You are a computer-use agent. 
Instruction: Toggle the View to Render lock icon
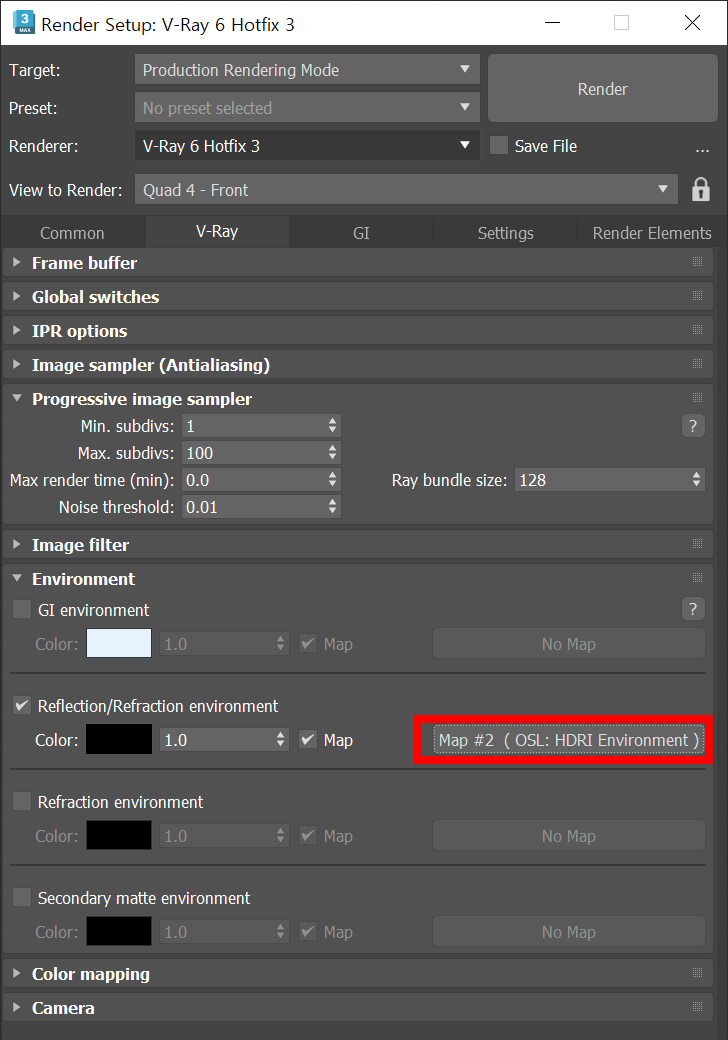point(701,190)
